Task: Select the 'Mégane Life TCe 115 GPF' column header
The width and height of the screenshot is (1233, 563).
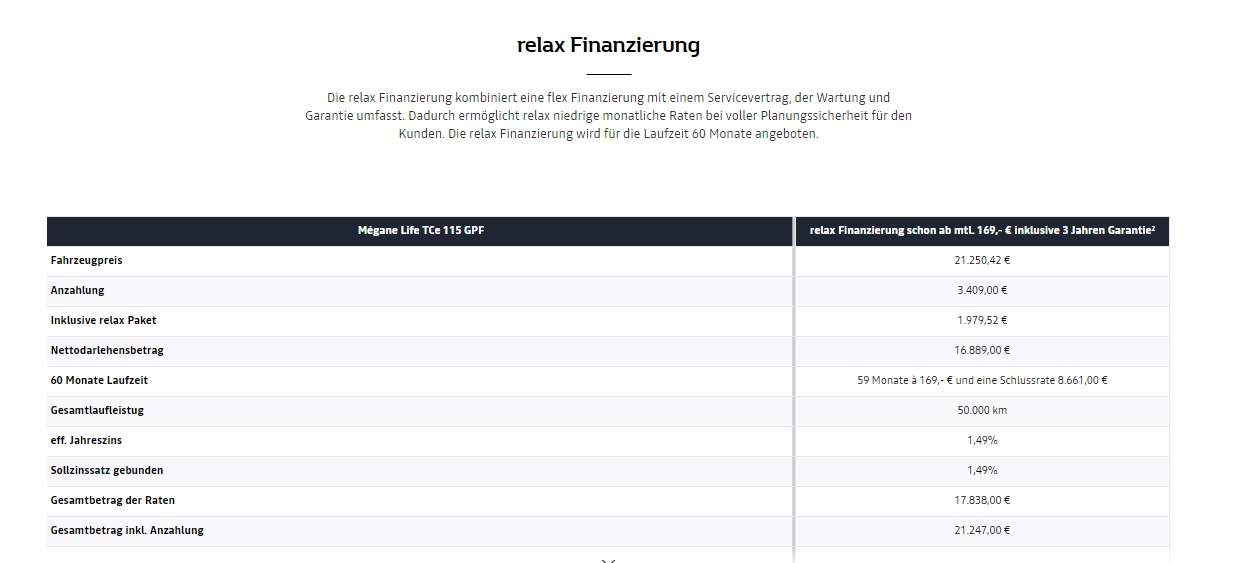Action: pyautogui.click(x=420, y=231)
